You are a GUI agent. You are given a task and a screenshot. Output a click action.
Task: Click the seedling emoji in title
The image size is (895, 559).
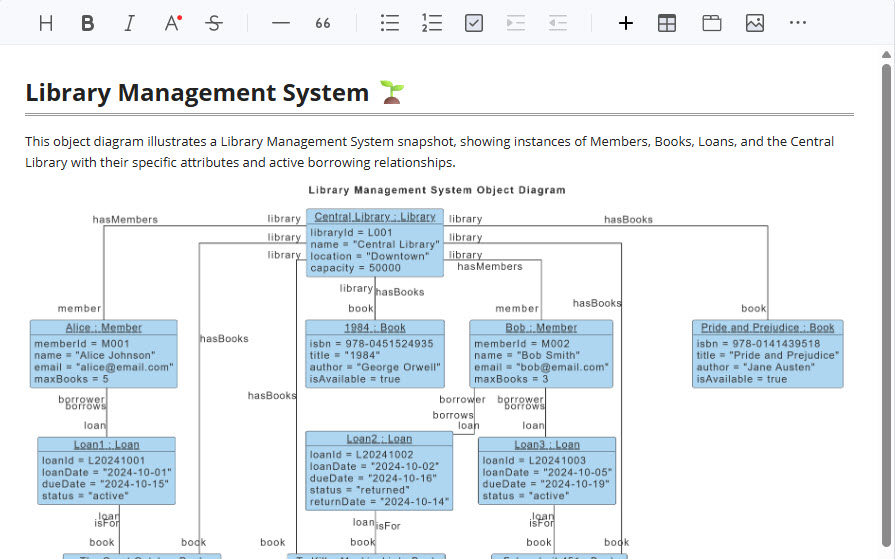pyautogui.click(x=392, y=93)
